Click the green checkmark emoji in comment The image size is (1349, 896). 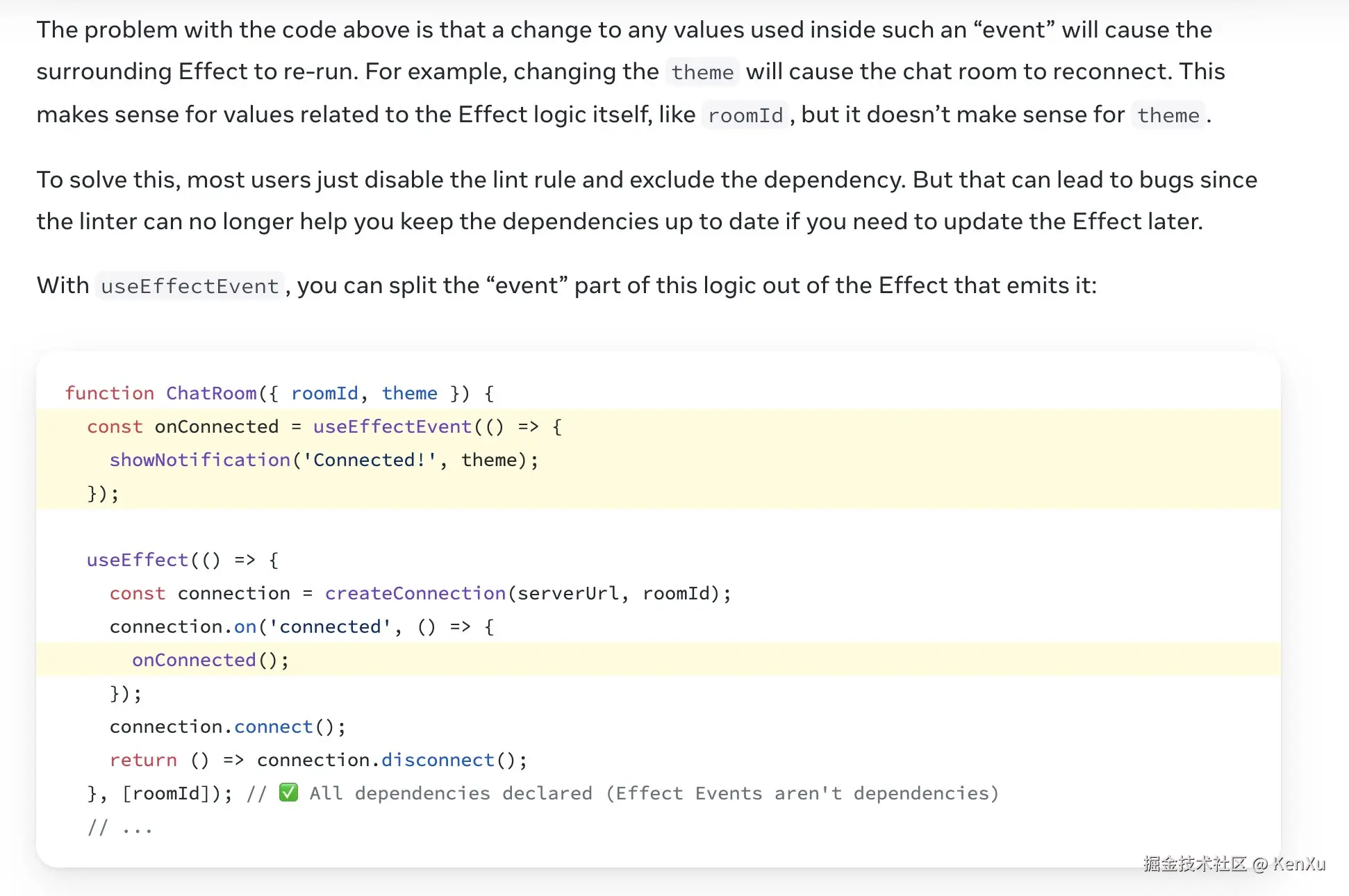tap(288, 793)
